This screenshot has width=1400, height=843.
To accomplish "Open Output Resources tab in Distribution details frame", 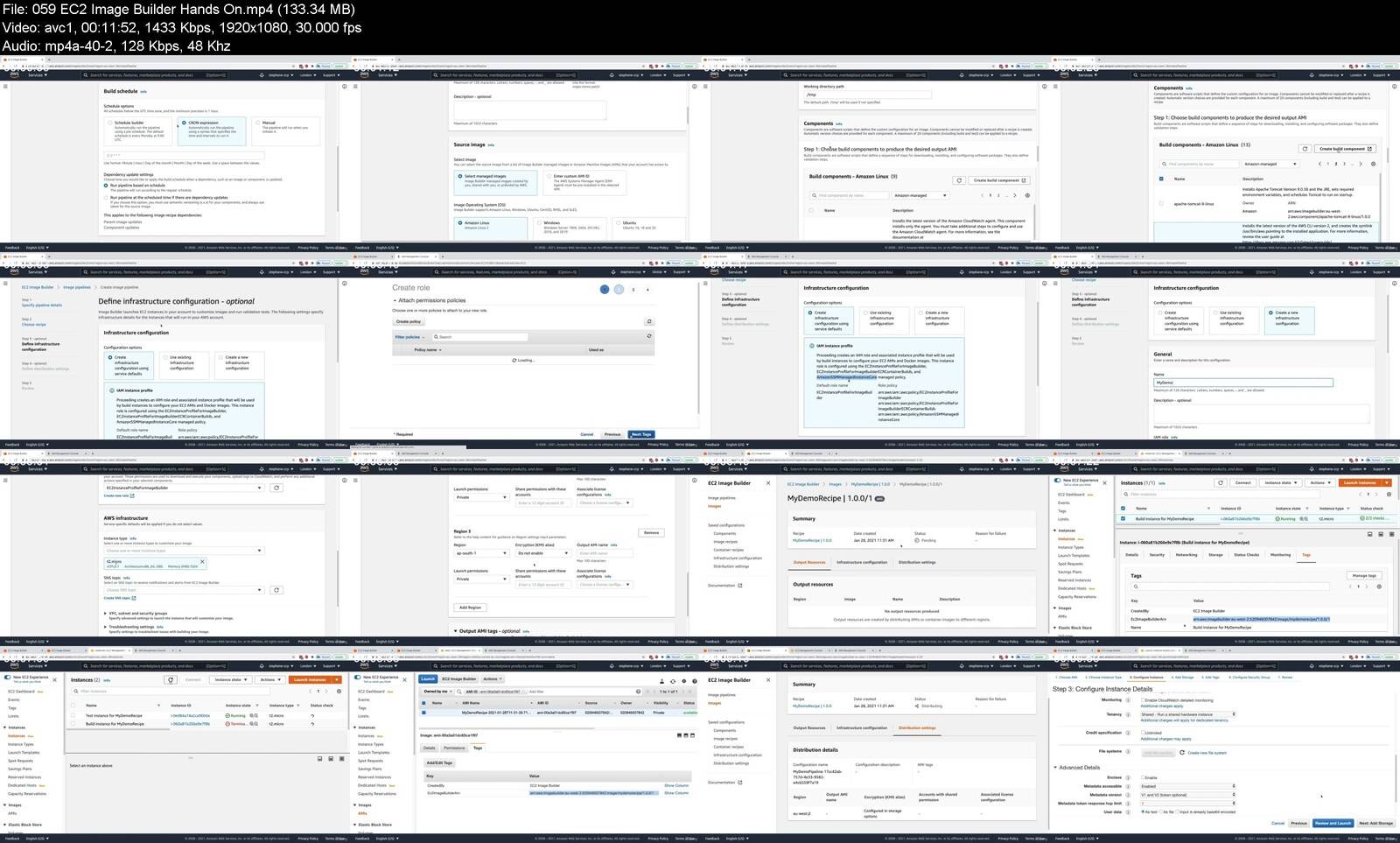I will (x=809, y=727).
